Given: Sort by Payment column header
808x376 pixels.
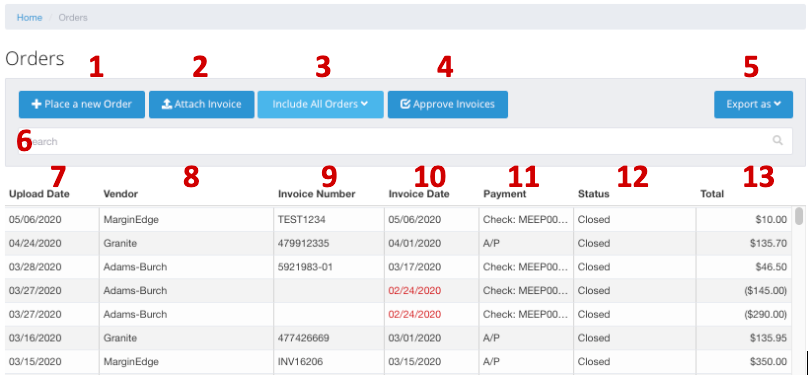Looking at the screenshot, I should pyautogui.click(x=504, y=194).
